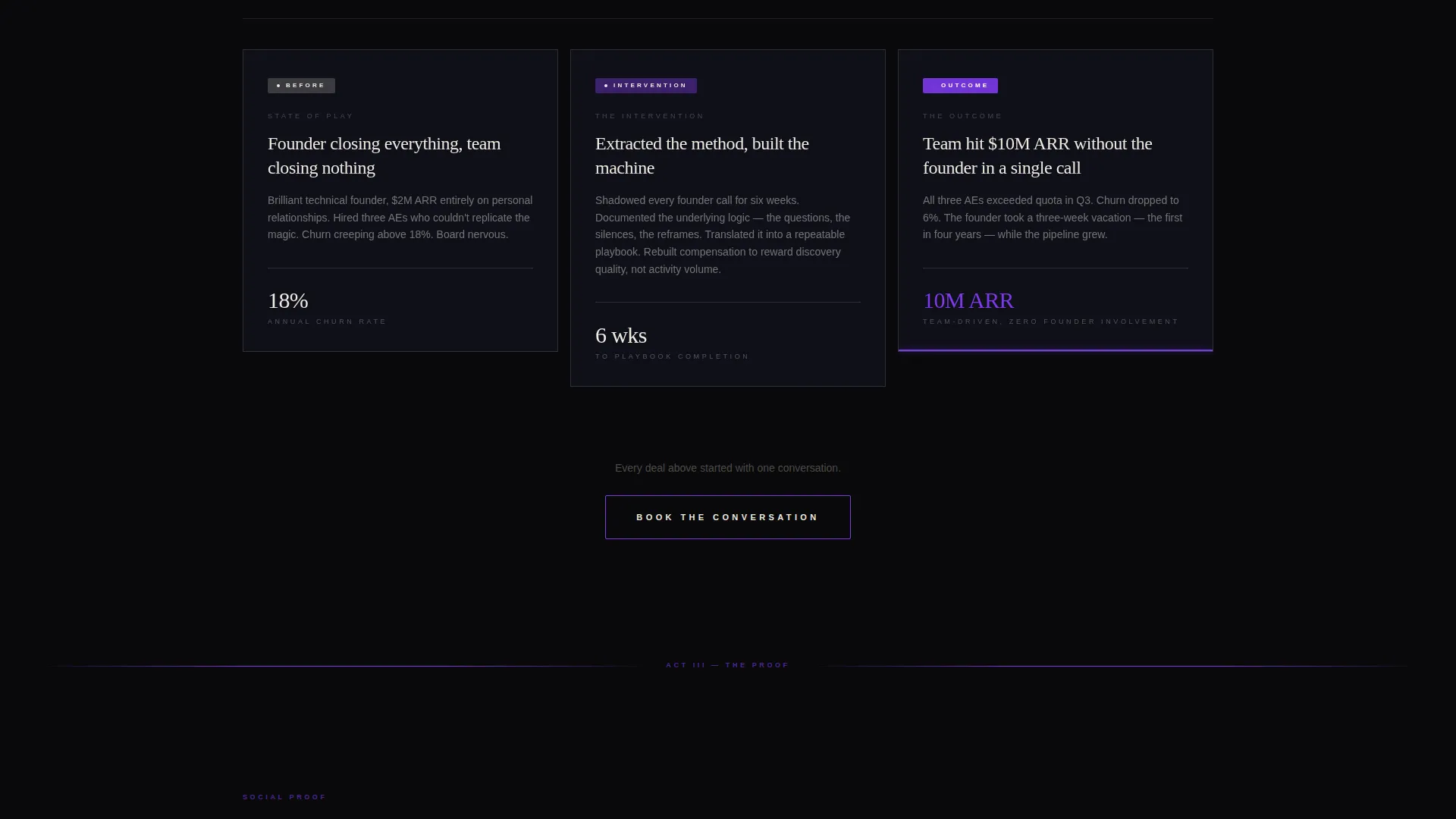This screenshot has height=819, width=1456.
Task: Click 'TEAM-DRIVEN, ZERO FOUNDER INVOLVEMENT' caption
Action: tap(1051, 322)
